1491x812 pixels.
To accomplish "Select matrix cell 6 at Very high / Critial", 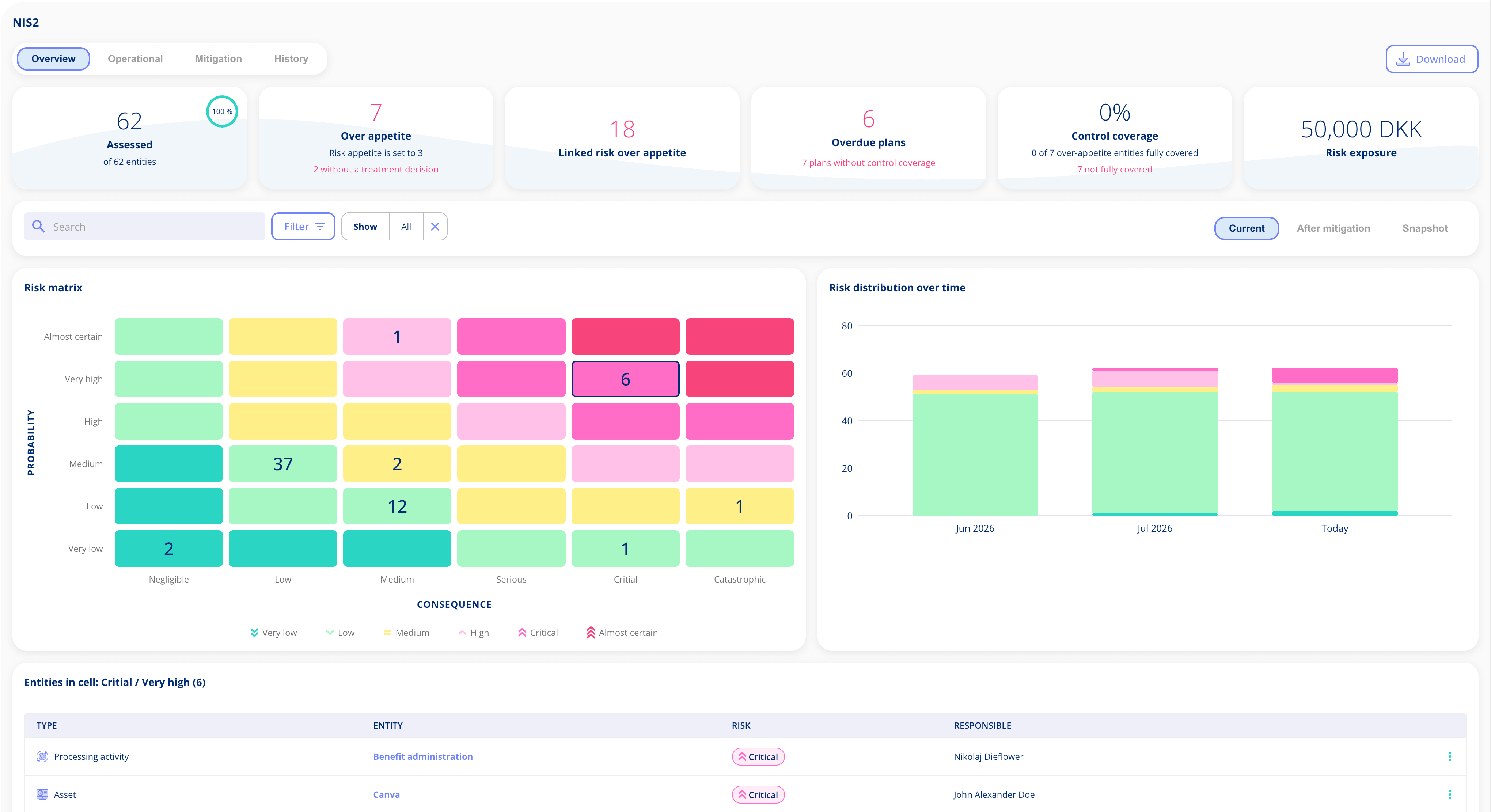I will (x=625, y=379).
